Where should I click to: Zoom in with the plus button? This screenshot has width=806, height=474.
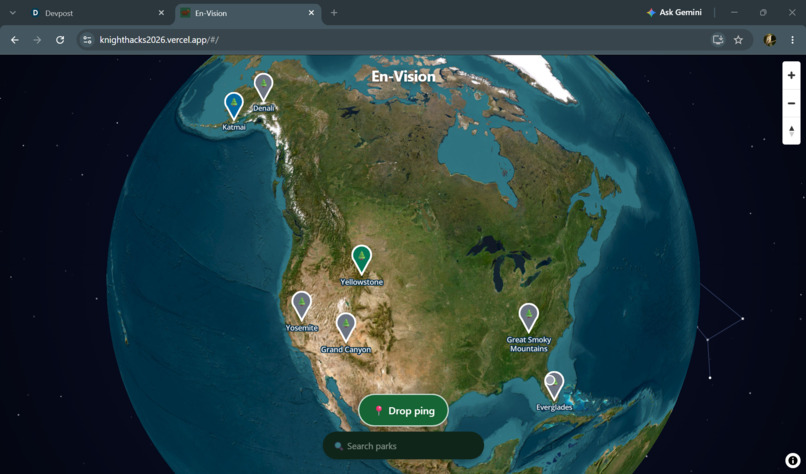792,75
